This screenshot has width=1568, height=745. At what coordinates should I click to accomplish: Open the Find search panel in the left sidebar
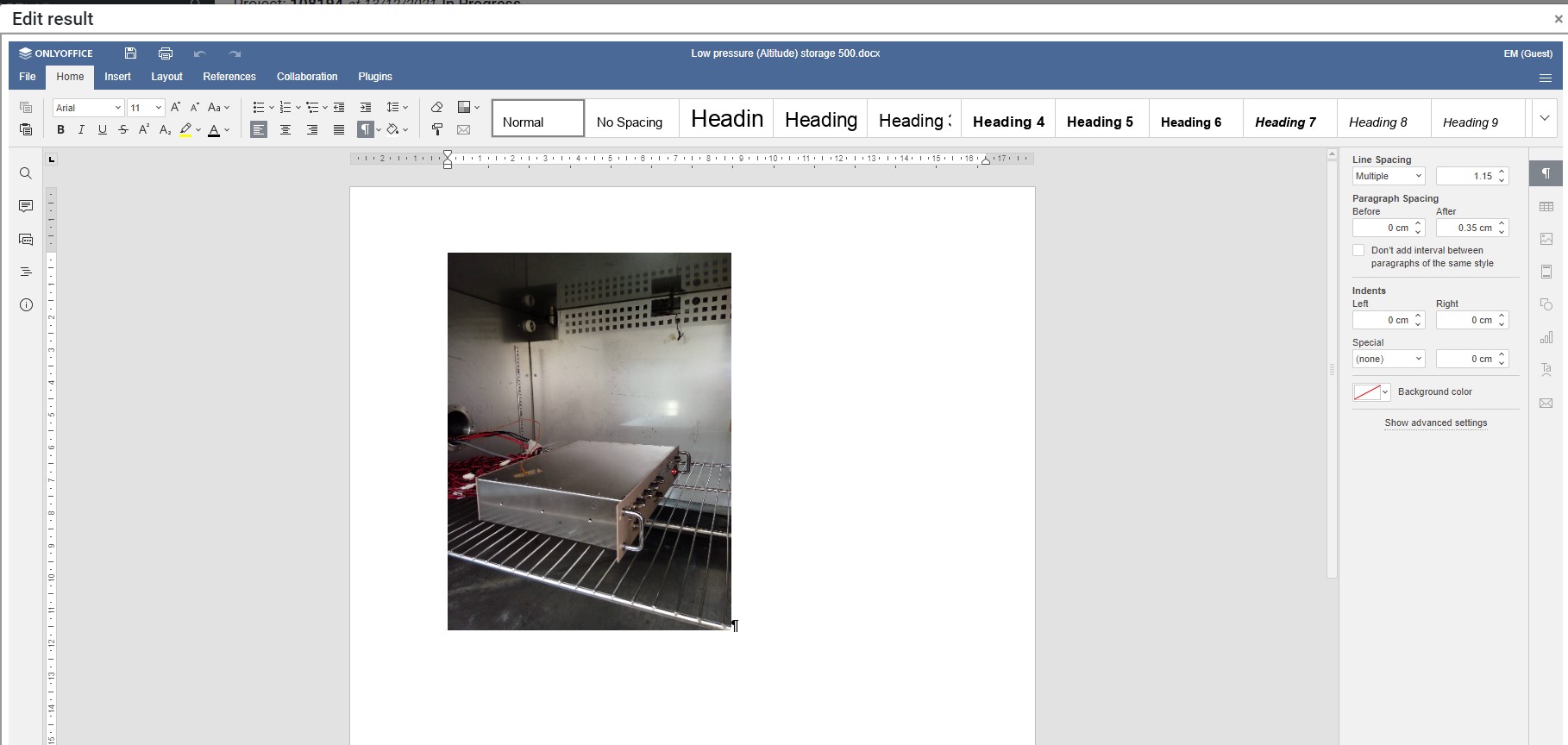(26, 173)
